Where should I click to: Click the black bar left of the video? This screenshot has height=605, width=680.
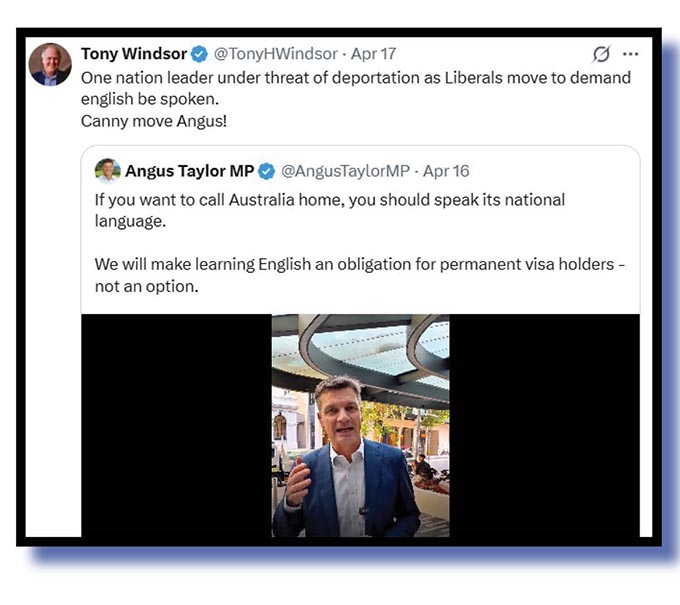coord(176,426)
